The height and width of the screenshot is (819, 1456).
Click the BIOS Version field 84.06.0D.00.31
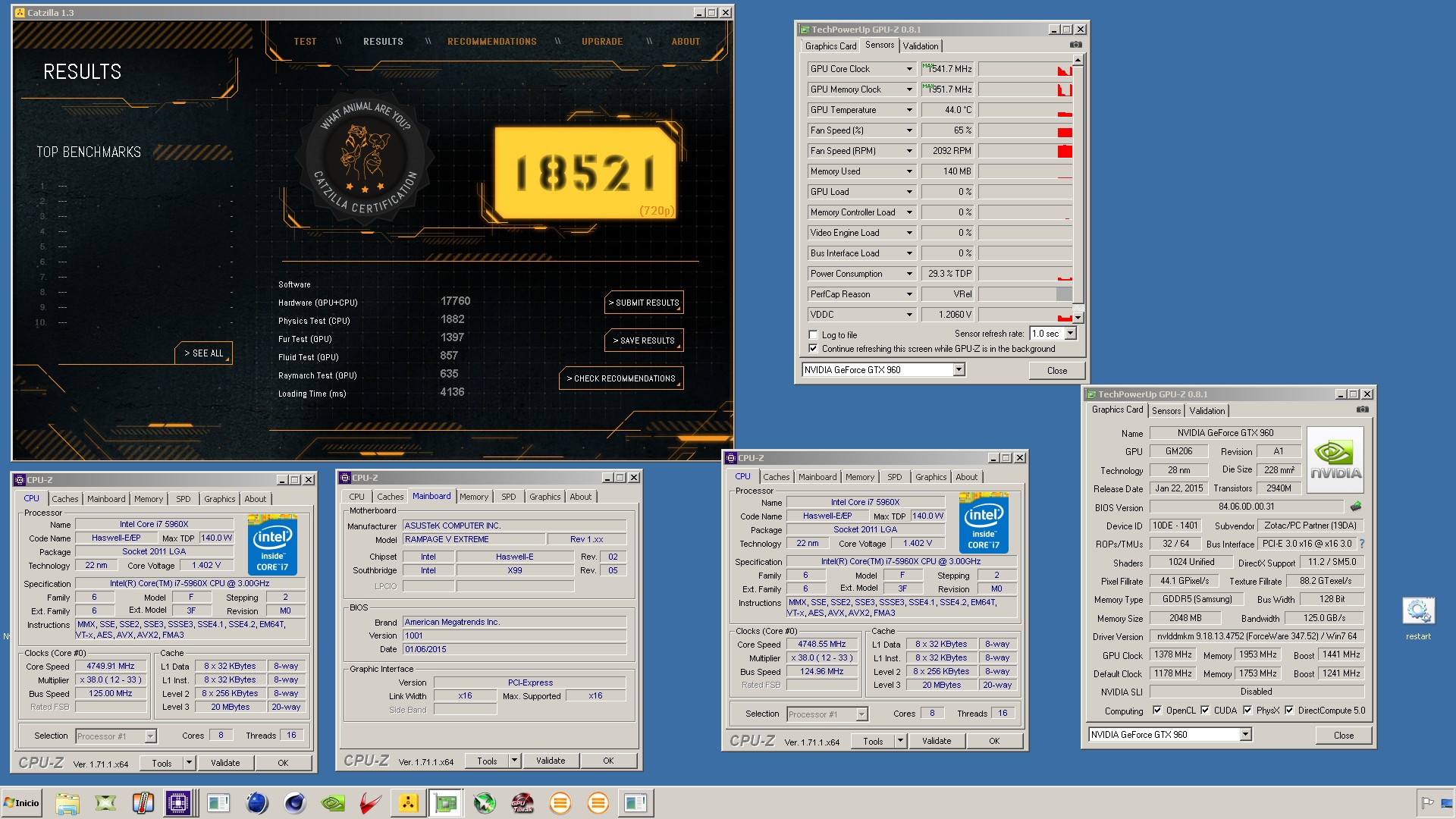(1246, 507)
